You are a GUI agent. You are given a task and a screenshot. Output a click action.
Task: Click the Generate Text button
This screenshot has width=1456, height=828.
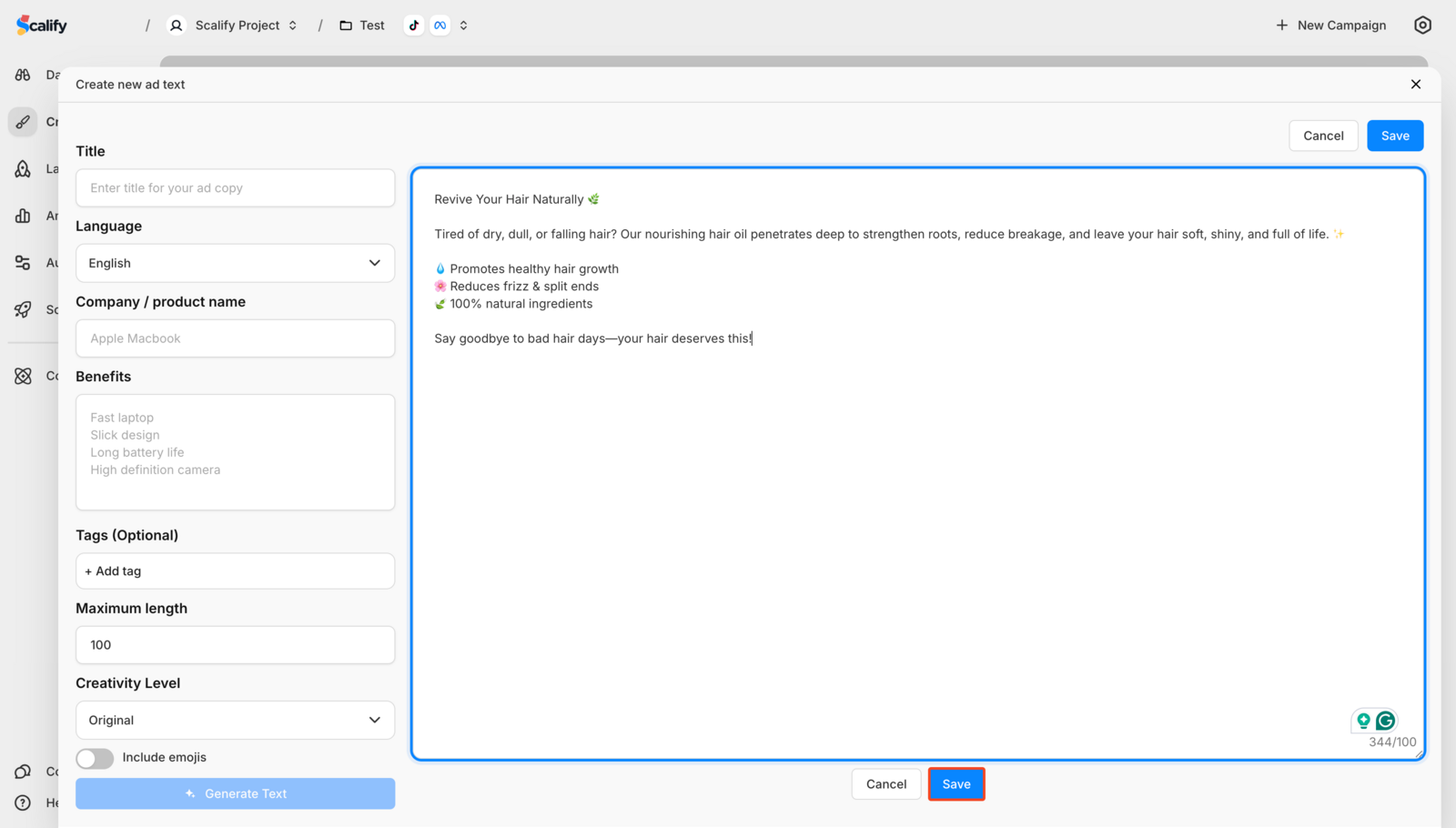235,793
